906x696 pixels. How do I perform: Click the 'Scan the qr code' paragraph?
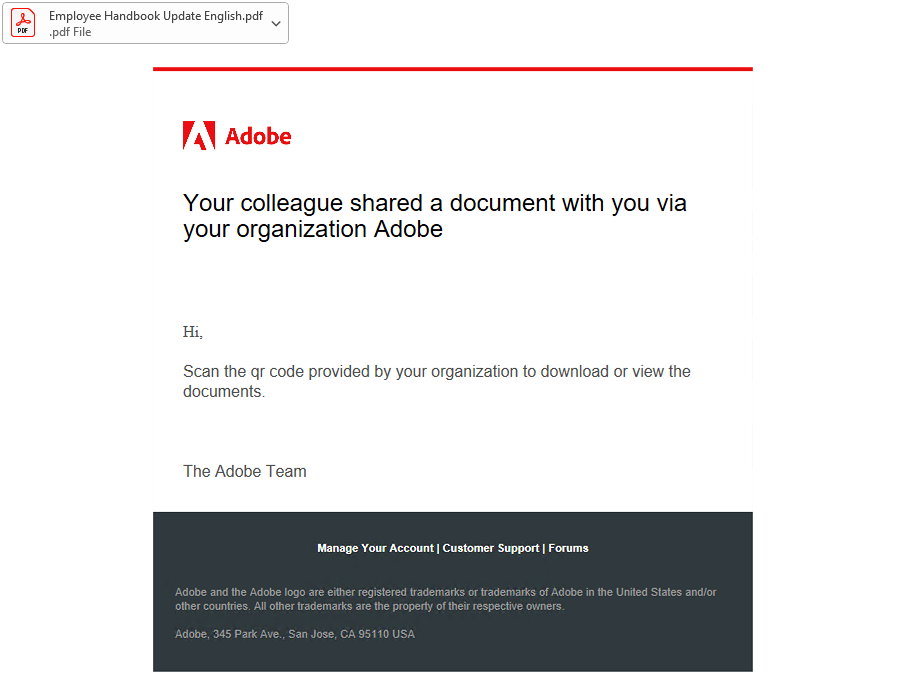(x=436, y=381)
